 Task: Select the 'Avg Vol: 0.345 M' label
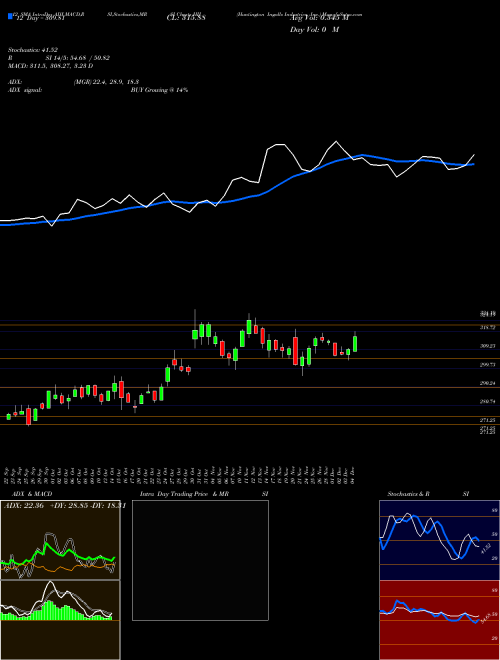[x=319, y=18]
